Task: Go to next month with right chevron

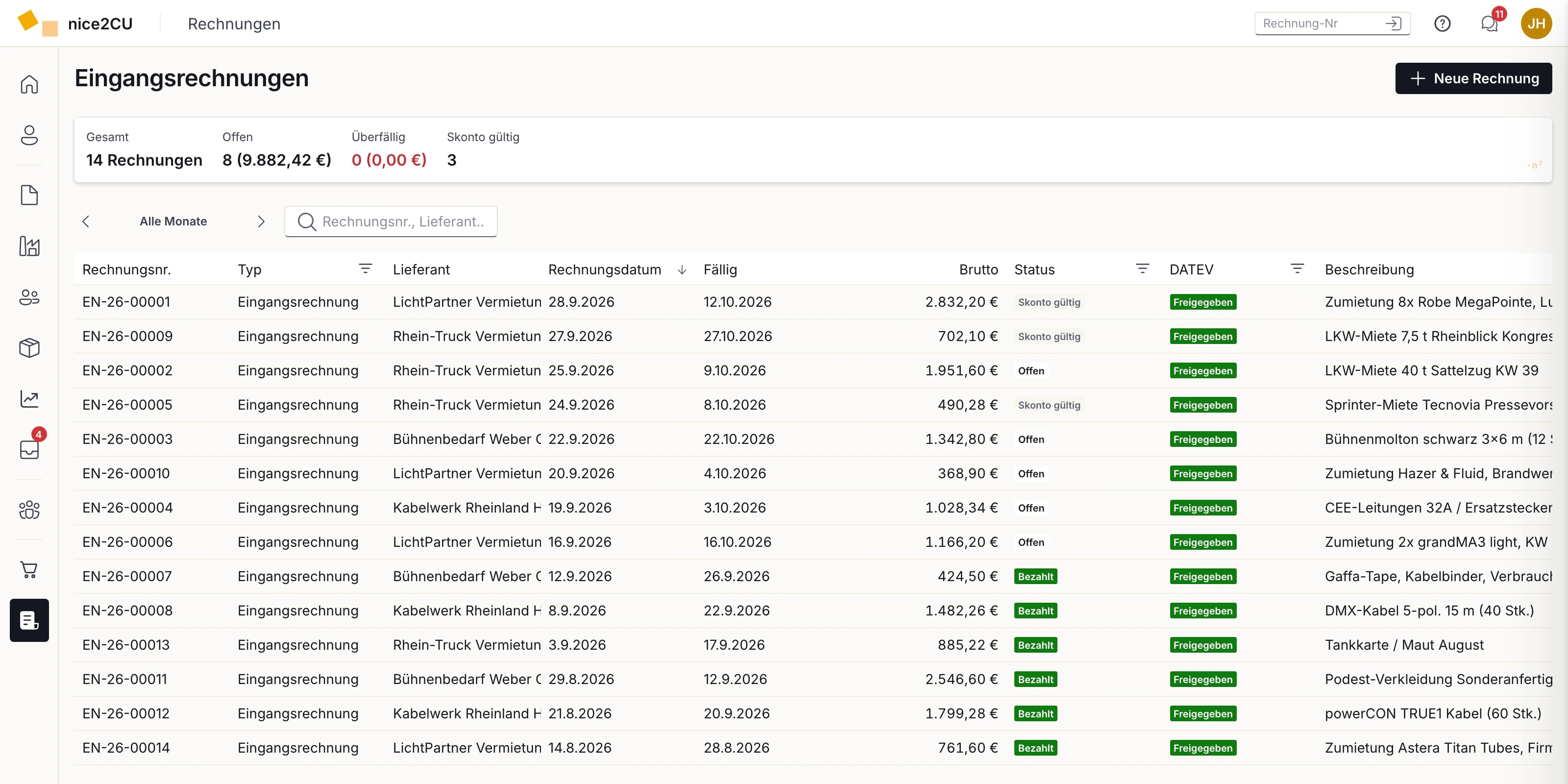Action: click(x=261, y=221)
